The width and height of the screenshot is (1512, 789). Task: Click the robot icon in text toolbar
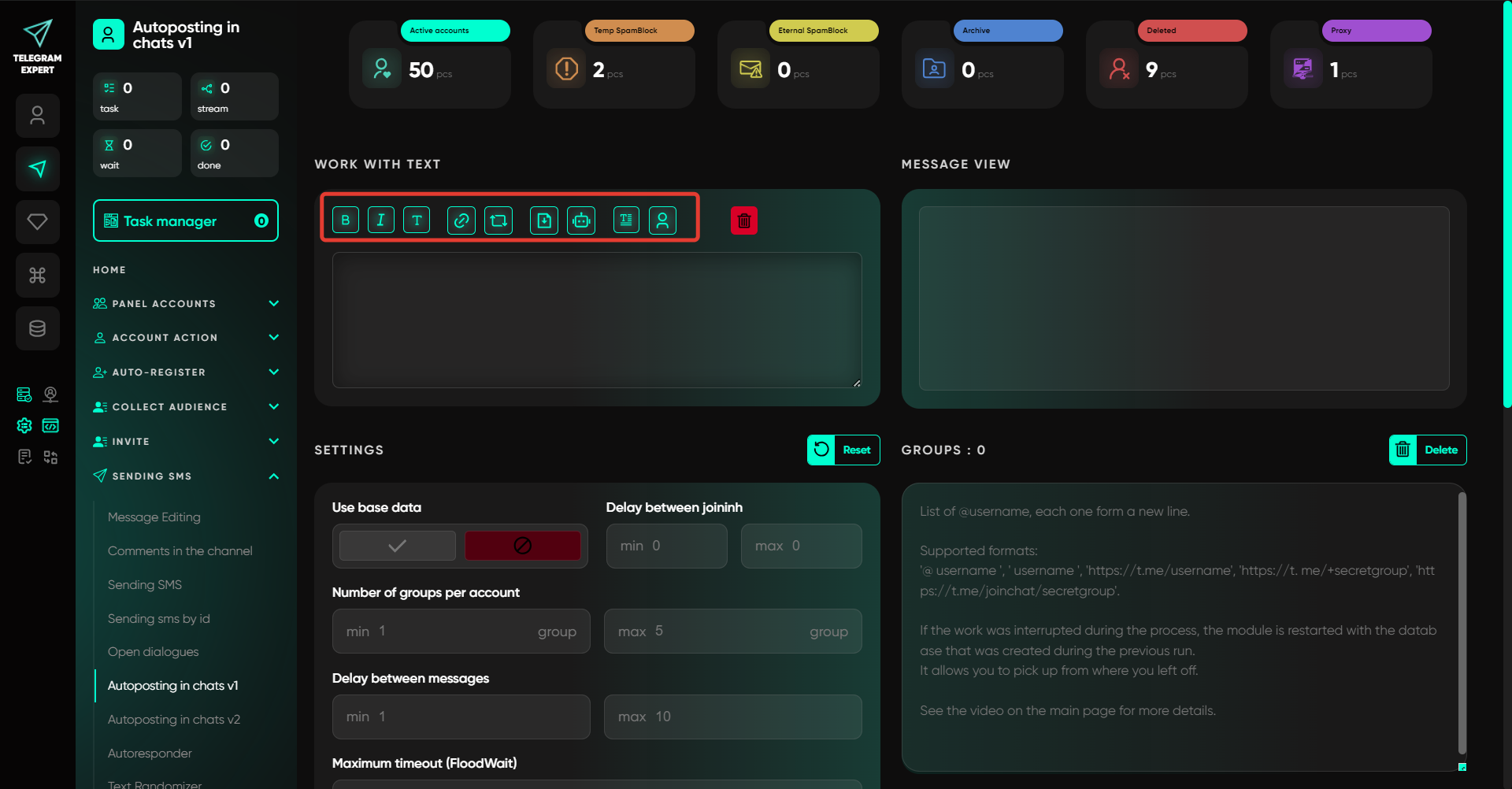[581, 220]
